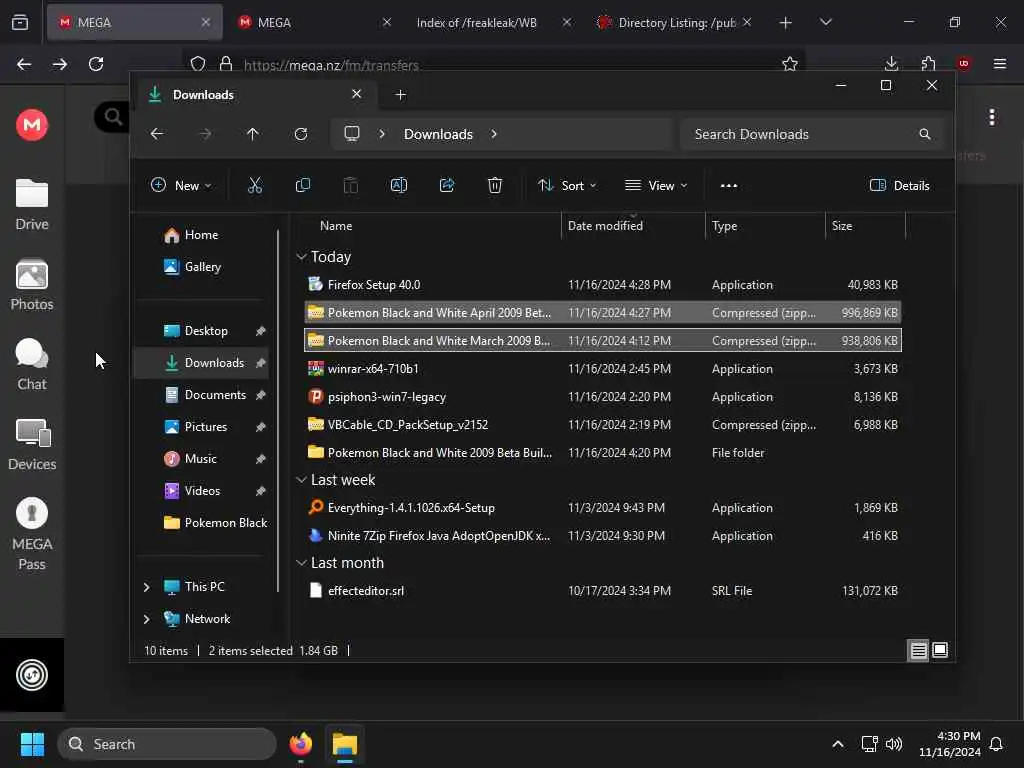Click Firefox downloads arrow icon in browser toolbar

[891, 64]
